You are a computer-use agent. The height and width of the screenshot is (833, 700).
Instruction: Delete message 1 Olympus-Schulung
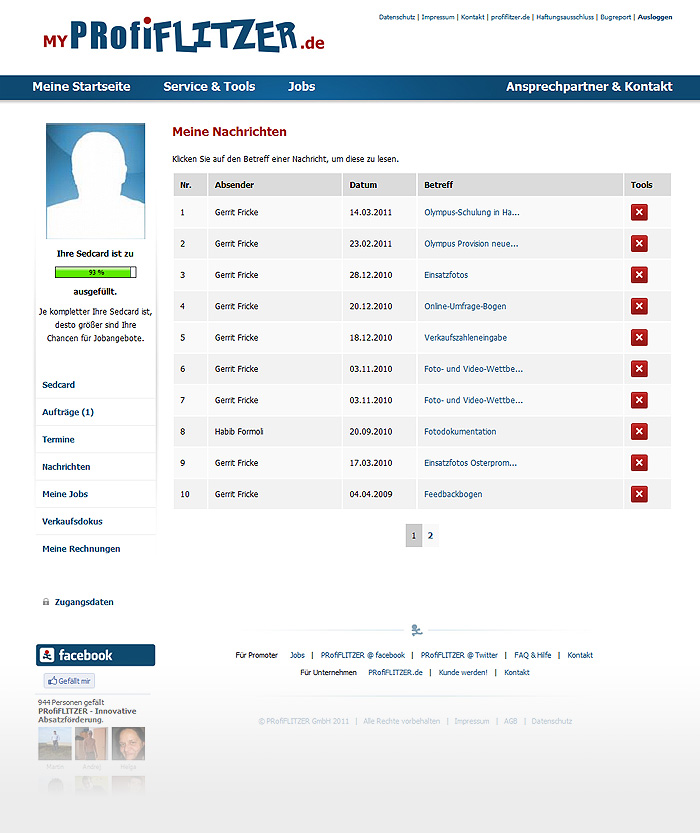coord(639,212)
